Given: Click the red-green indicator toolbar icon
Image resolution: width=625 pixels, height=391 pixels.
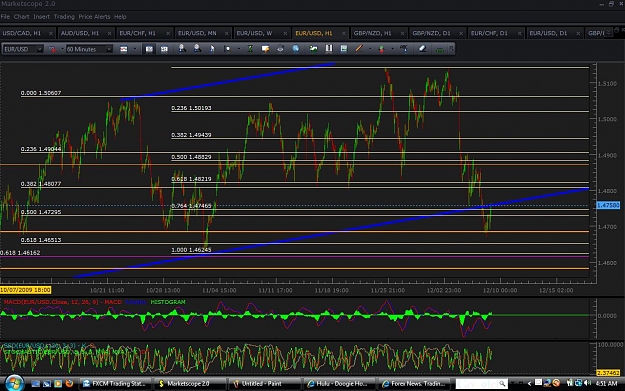Looking at the screenshot, I should coord(381,49).
